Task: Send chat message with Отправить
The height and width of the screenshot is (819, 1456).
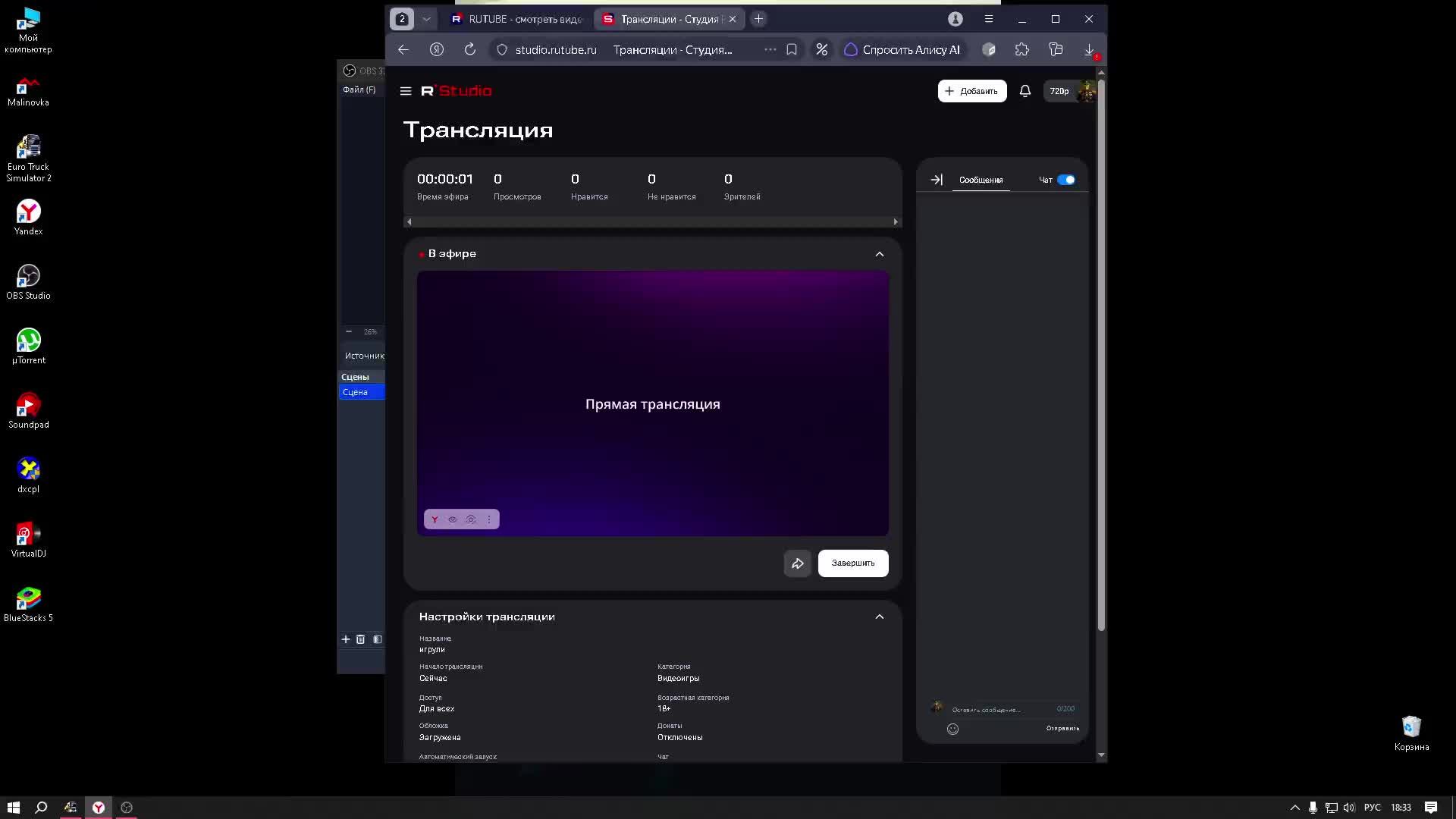Action: coord(1062,729)
